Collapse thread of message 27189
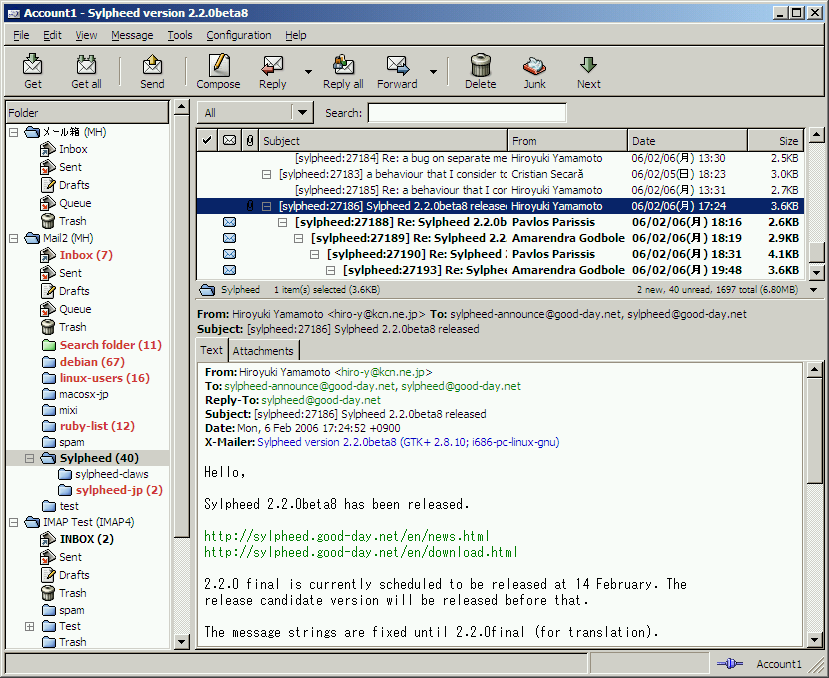 pos(299,239)
